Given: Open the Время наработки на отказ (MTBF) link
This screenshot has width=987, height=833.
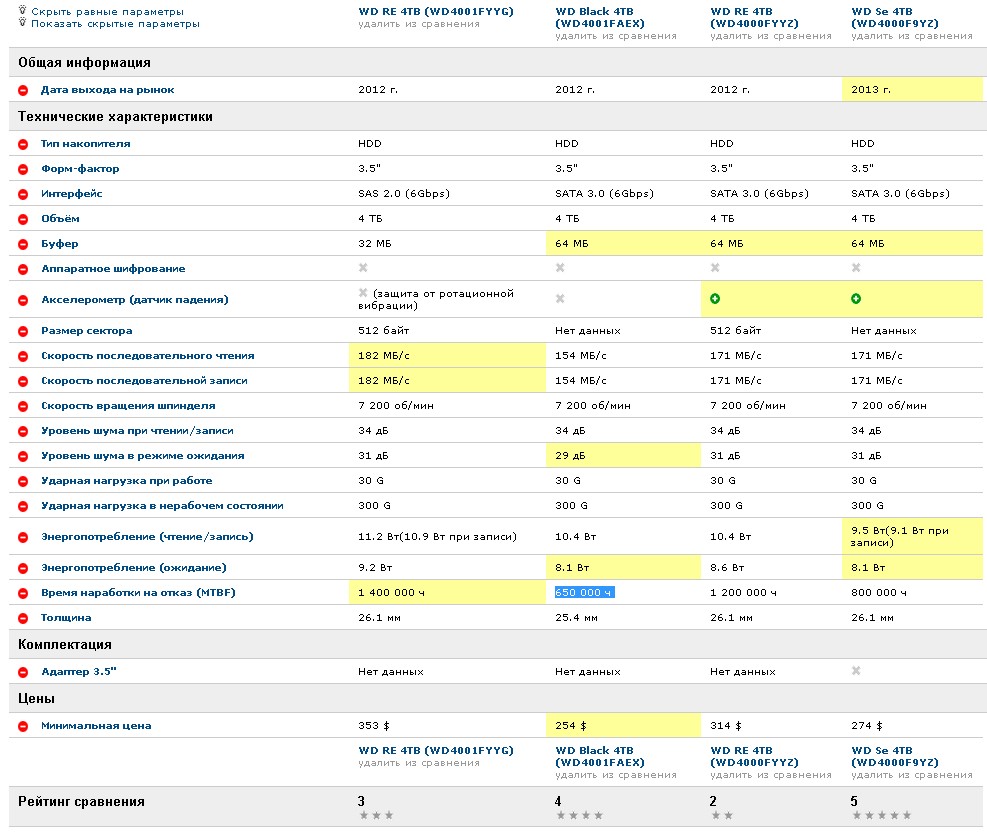Looking at the screenshot, I should pos(138,592).
